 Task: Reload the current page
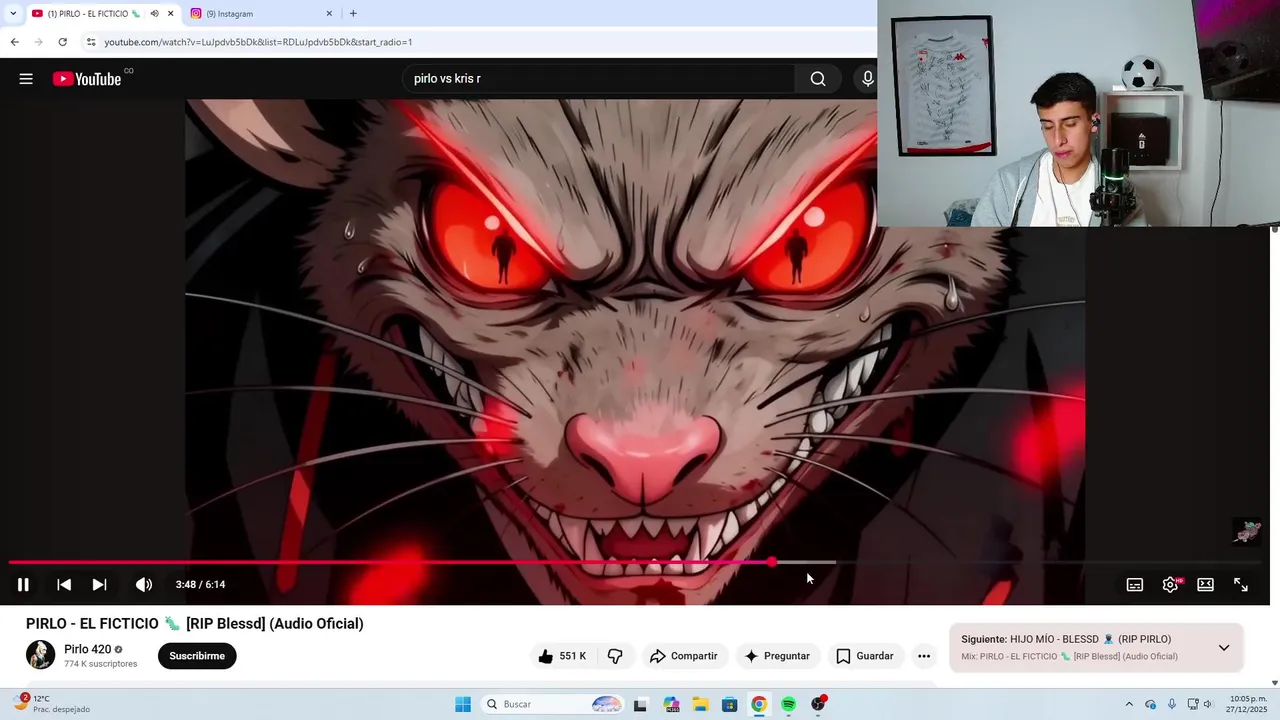(x=62, y=42)
